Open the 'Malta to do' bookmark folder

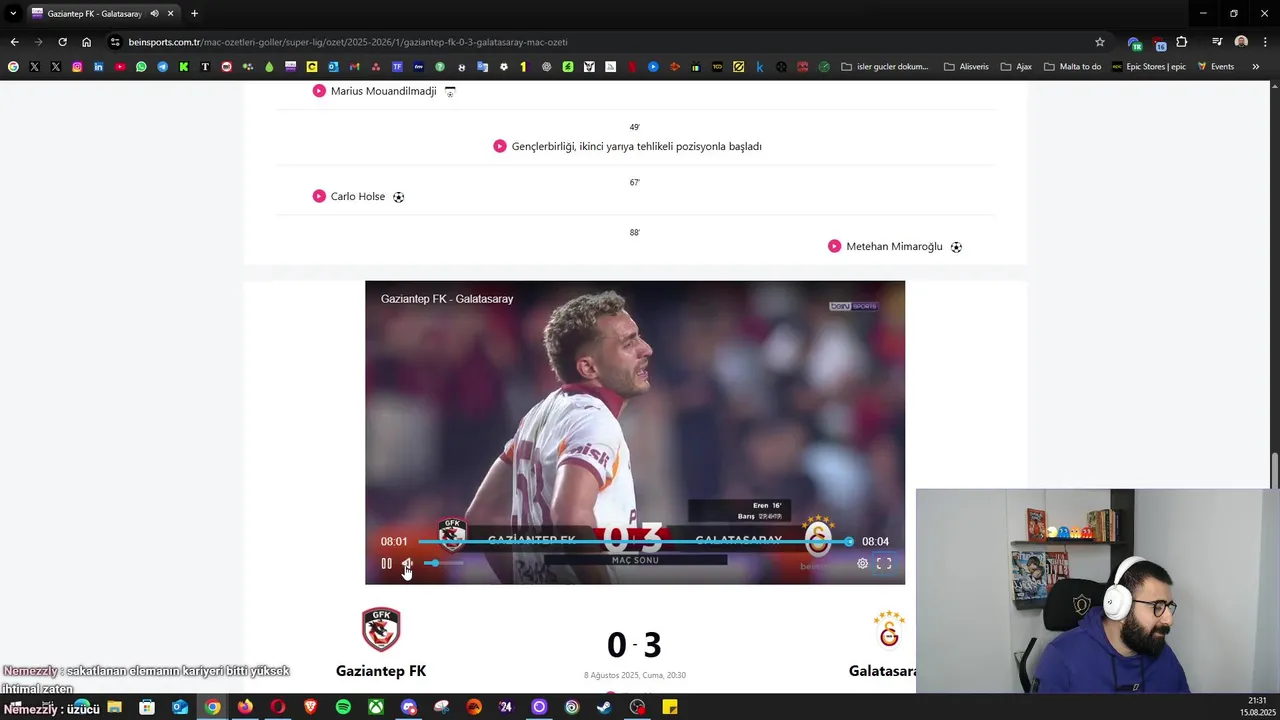click(1072, 67)
